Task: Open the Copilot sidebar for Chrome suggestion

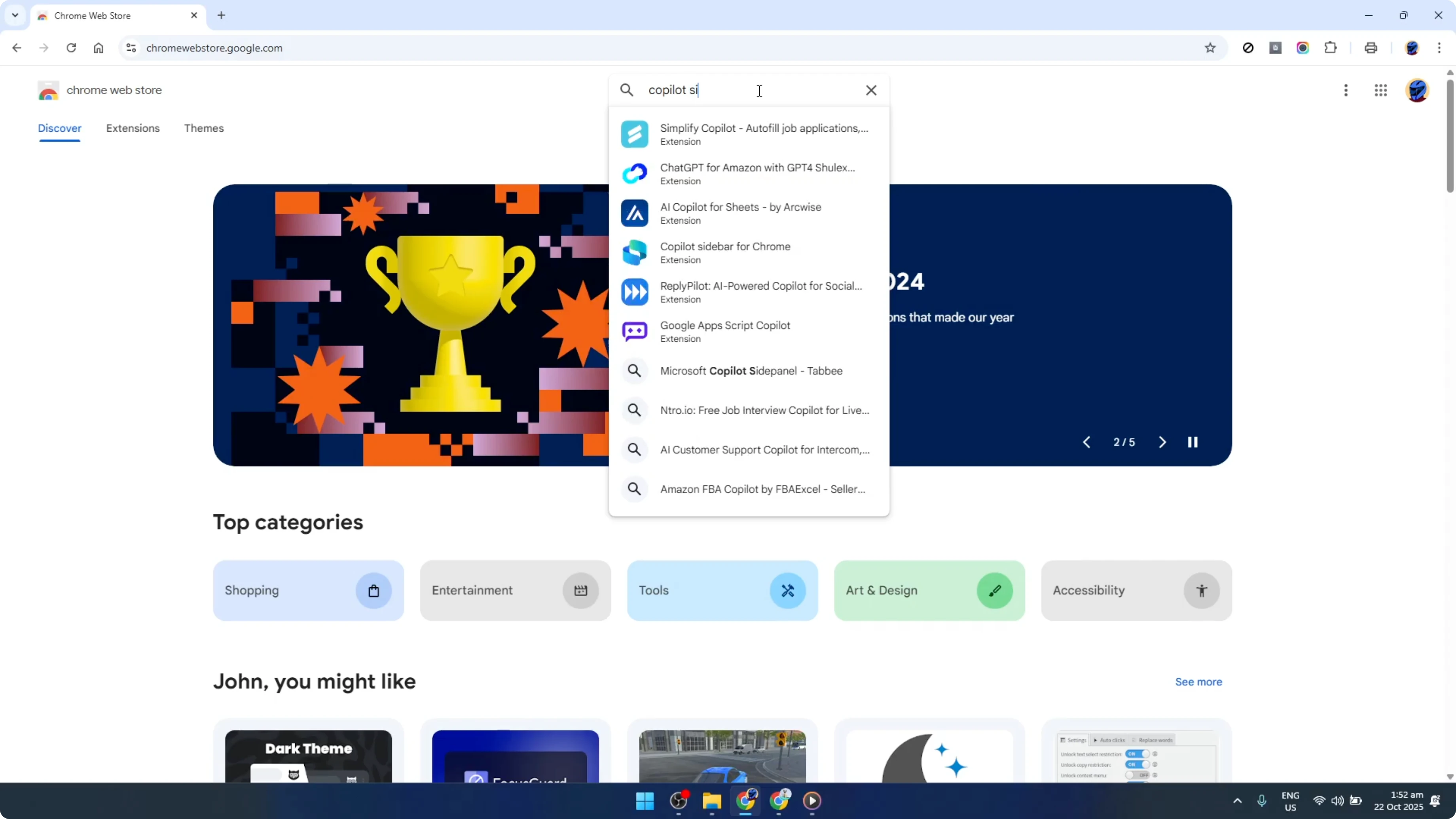Action: 725,252
